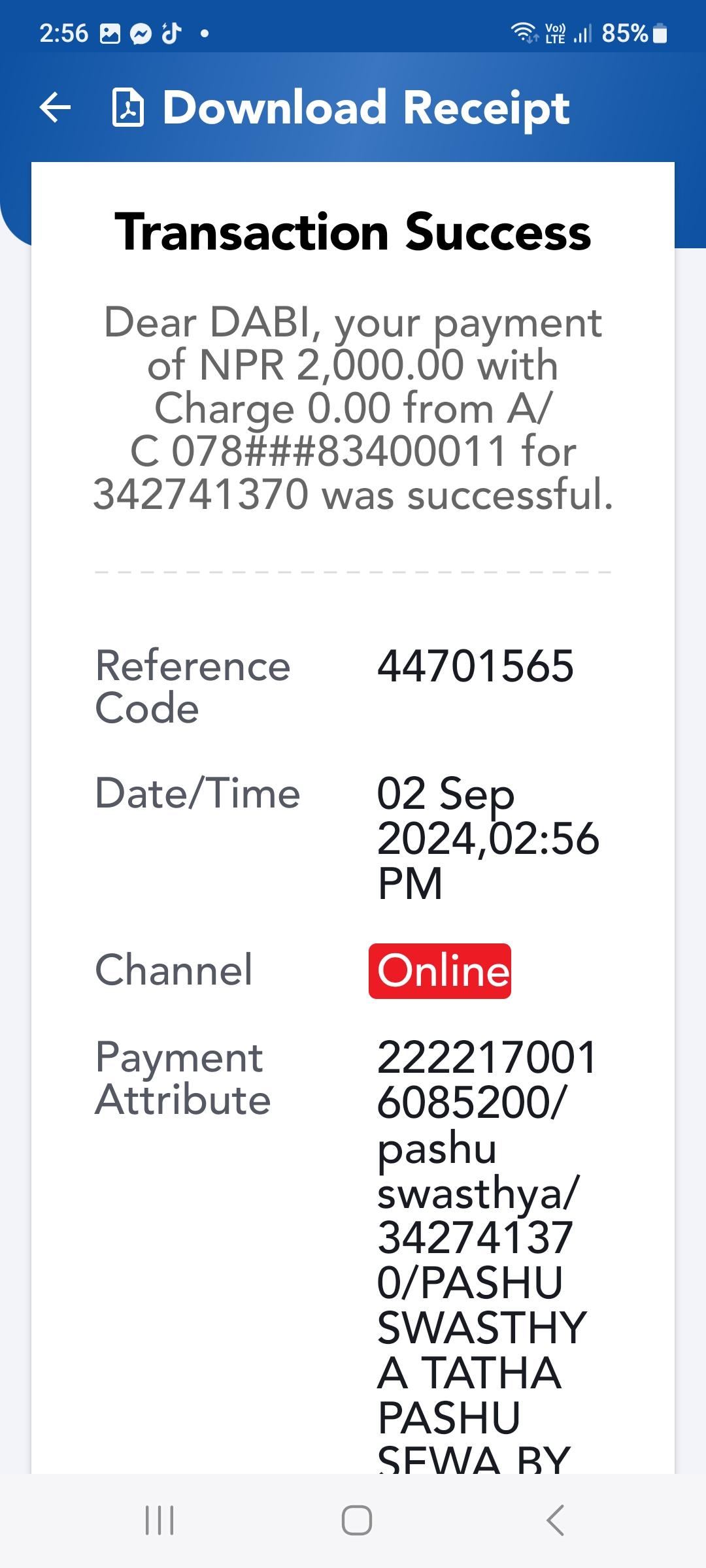Select the reference code 44701565

coord(475,666)
